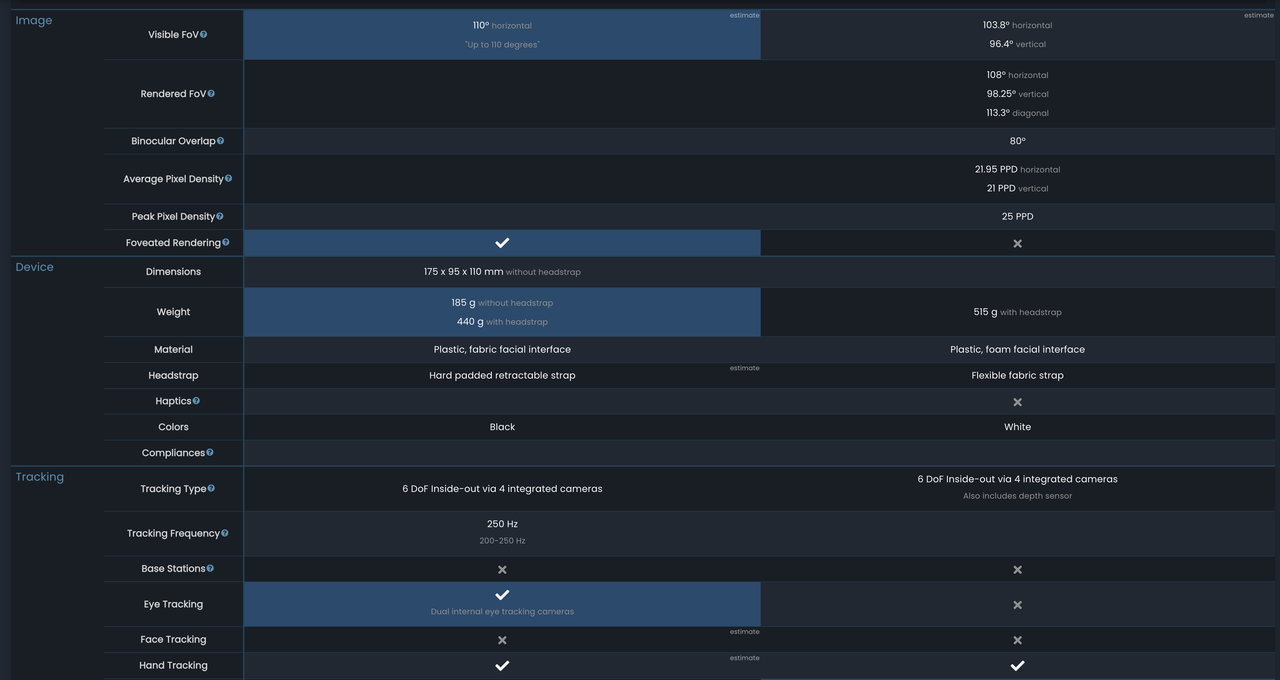Click the Eye Tracking cross in second column
Image resolution: width=1280 pixels, height=680 pixels.
pyautogui.click(x=1017, y=605)
